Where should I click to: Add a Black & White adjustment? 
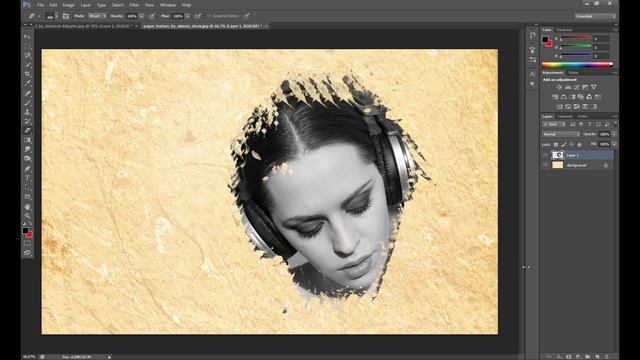point(572,97)
